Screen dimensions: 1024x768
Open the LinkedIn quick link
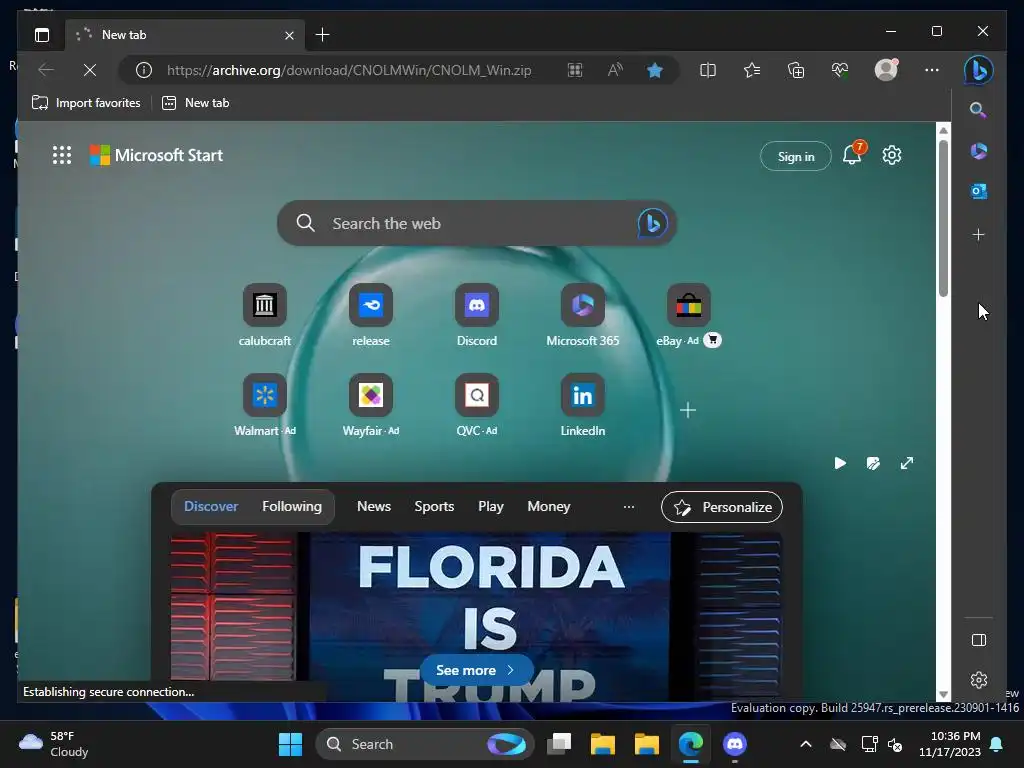click(583, 405)
